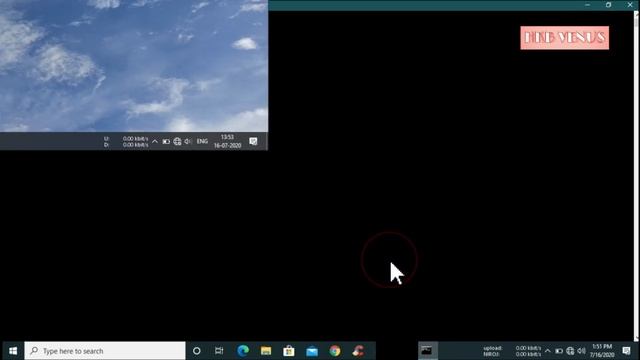Viewport: 640px width, 360px height.
Task: Open the Windows Start menu
Action: coord(13,351)
